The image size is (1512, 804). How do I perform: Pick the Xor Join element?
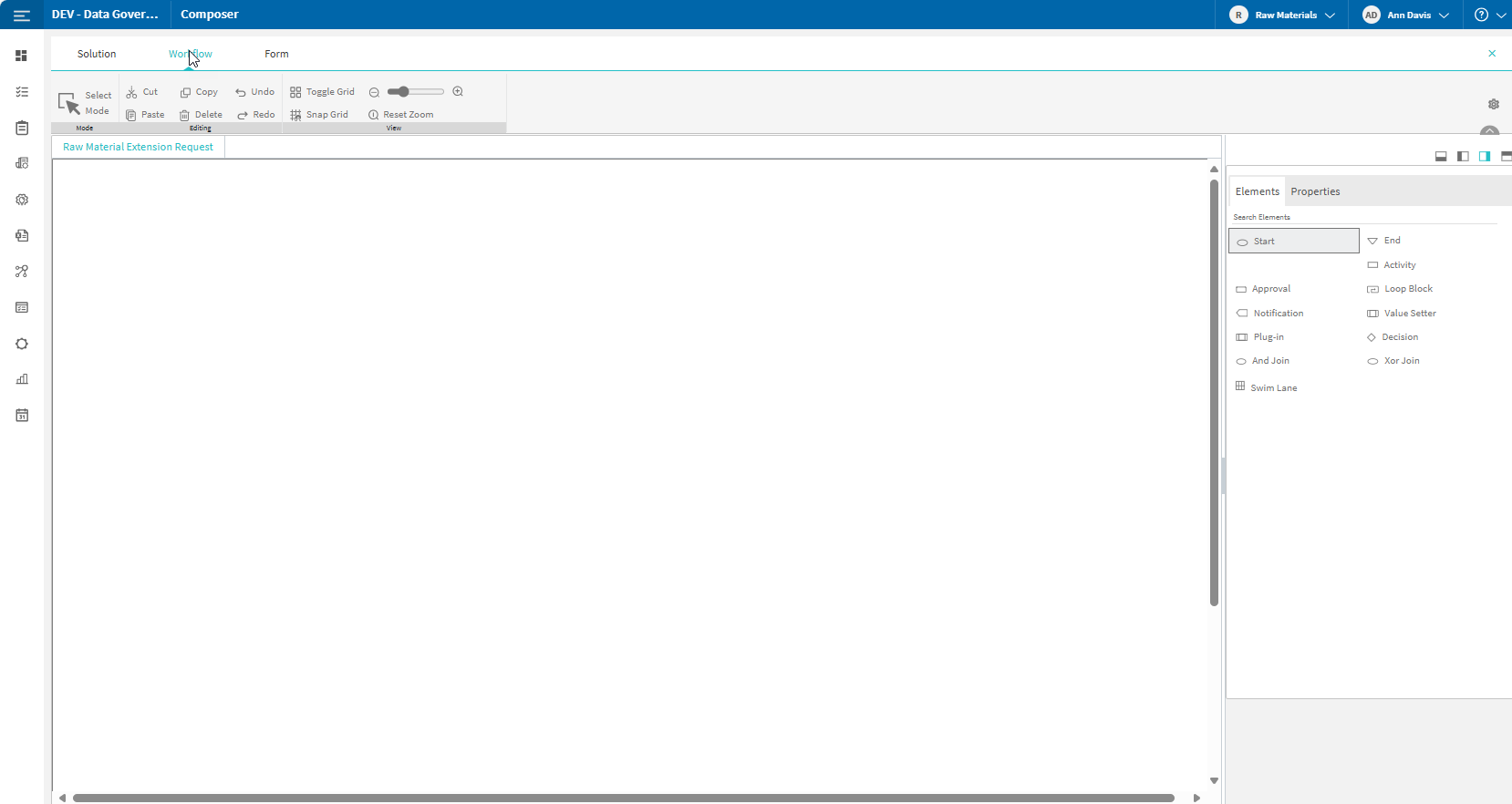1393,361
